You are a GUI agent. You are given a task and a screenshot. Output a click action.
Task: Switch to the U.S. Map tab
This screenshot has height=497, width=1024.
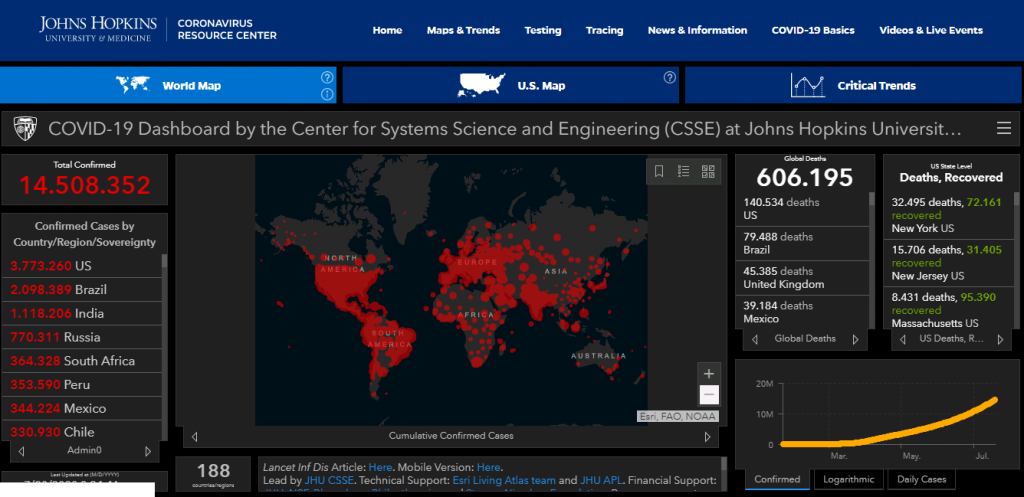[x=511, y=85]
